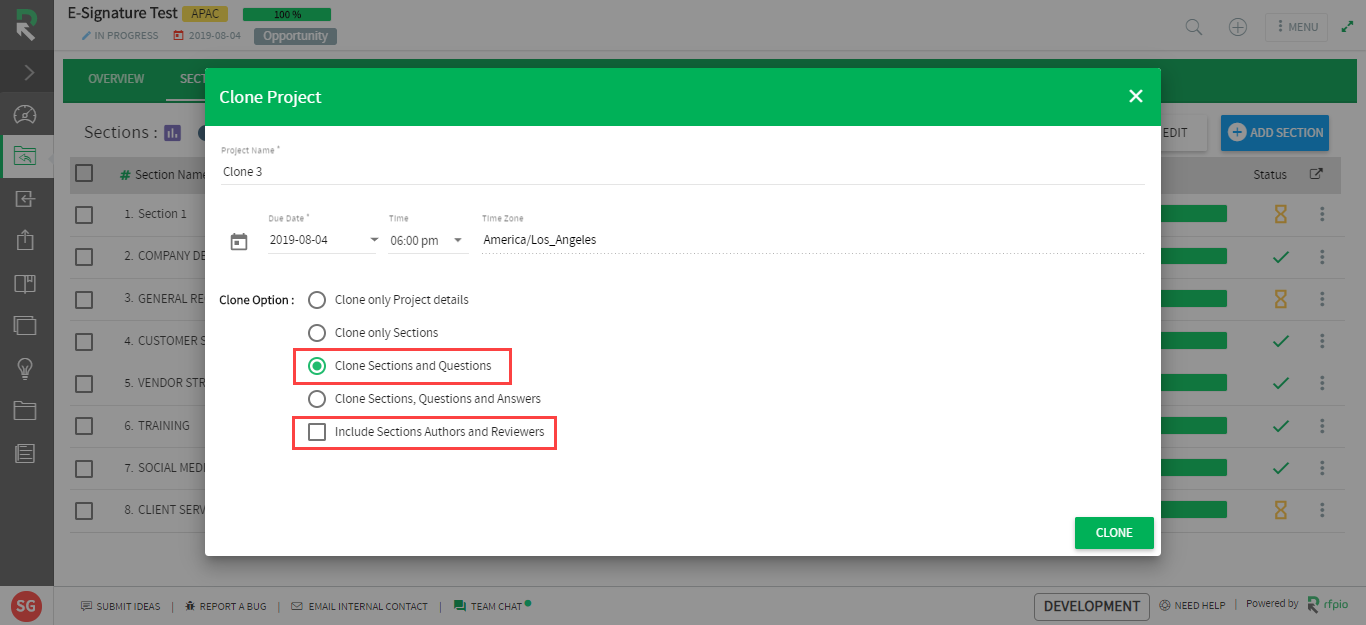1366x625 pixels.
Task: Click the RFPIO logo in the sidebar
Action: [26, 25]
